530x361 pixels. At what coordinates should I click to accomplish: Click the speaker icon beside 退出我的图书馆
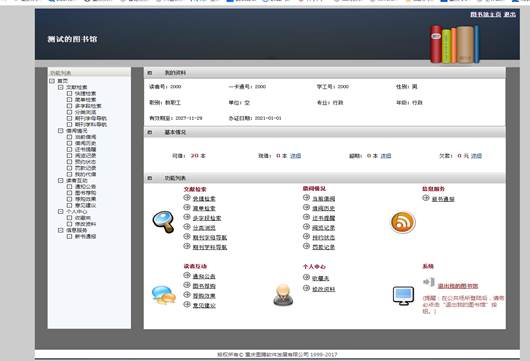coord(429,282)
